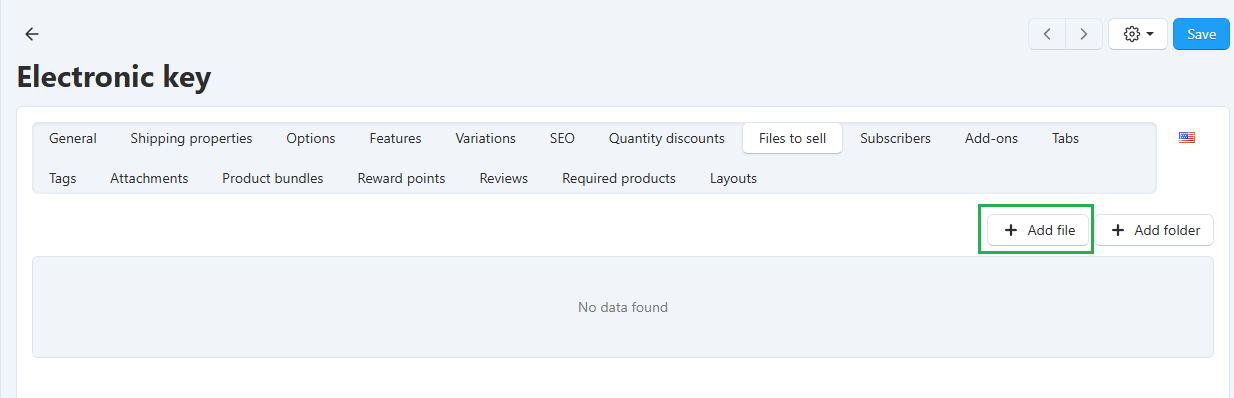The width and height of the screenshot is (1234, 398).
Task: Open the Tabs tab
Action: pyautogui.click(x=1065, y=138)
